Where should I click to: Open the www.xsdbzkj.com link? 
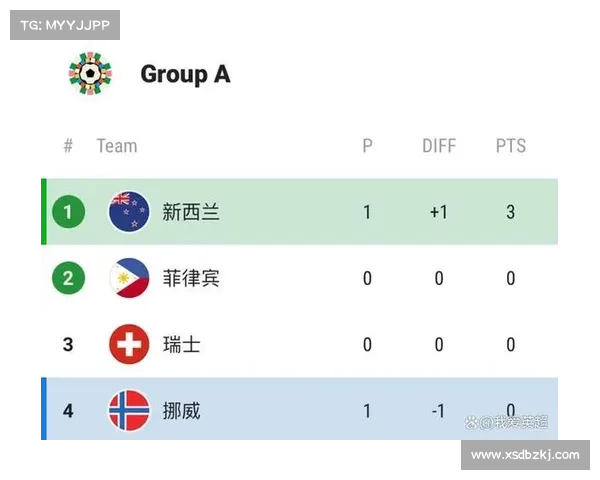[x=524, y=455]
